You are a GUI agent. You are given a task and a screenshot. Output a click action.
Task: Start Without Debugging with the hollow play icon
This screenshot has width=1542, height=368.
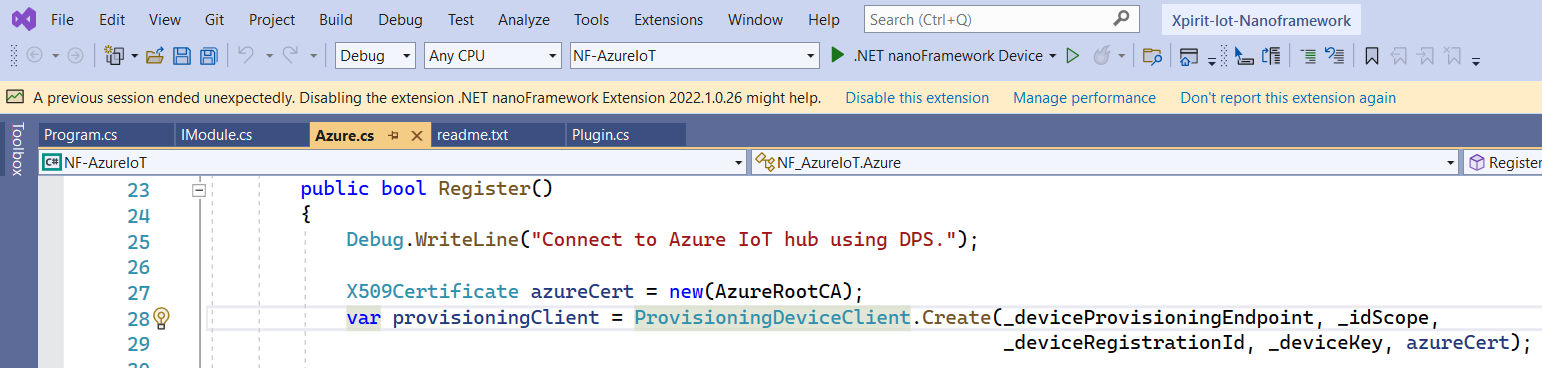(1073, 56)
